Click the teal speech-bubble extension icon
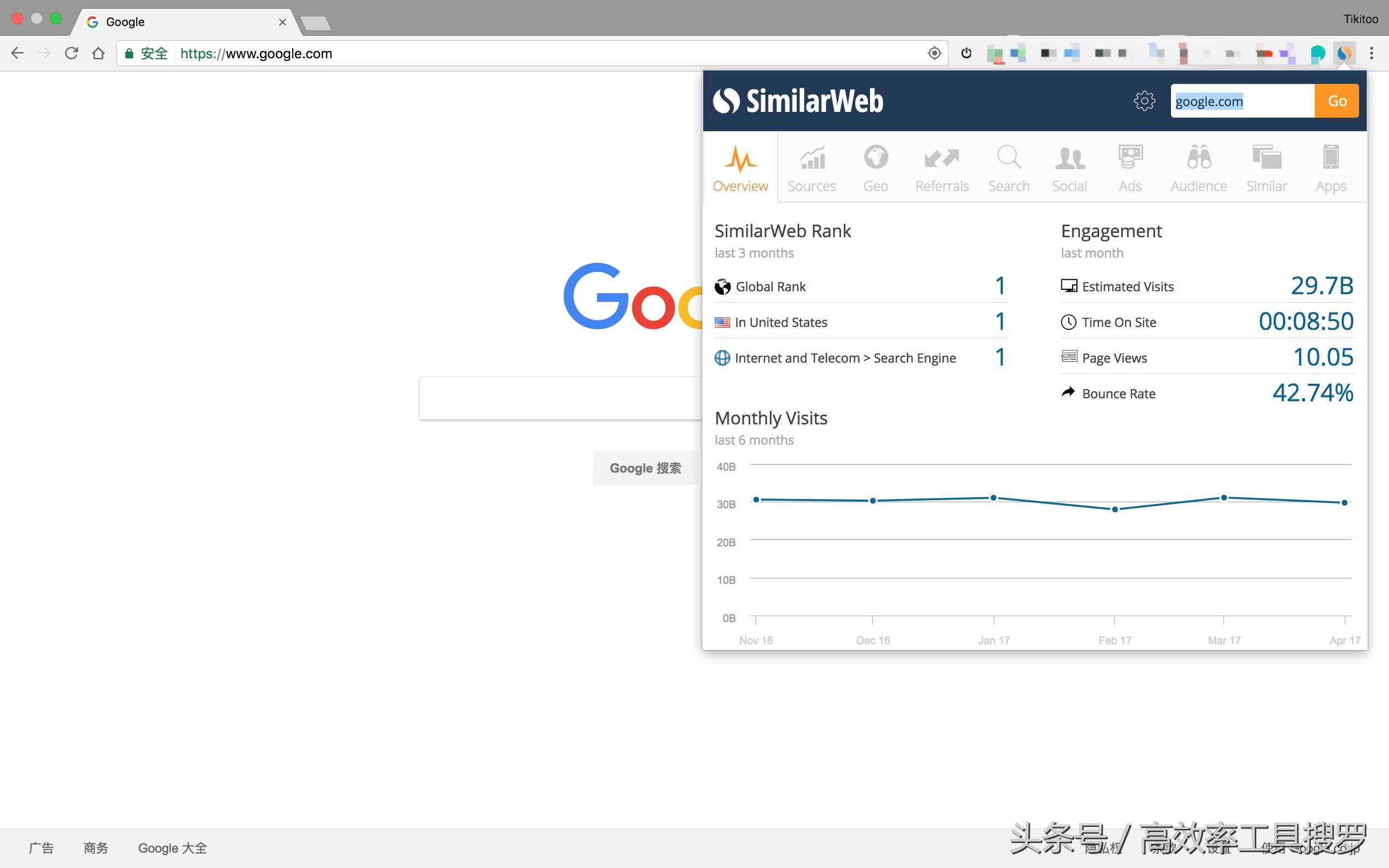 (1317, 54)
